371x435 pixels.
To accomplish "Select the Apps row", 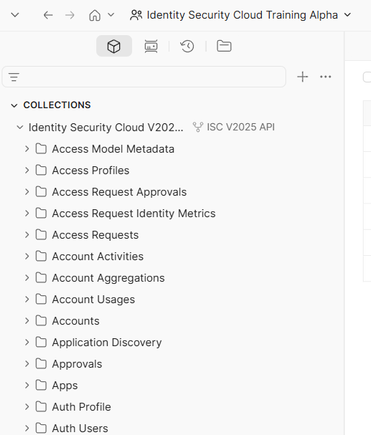I will coord(172,385).
